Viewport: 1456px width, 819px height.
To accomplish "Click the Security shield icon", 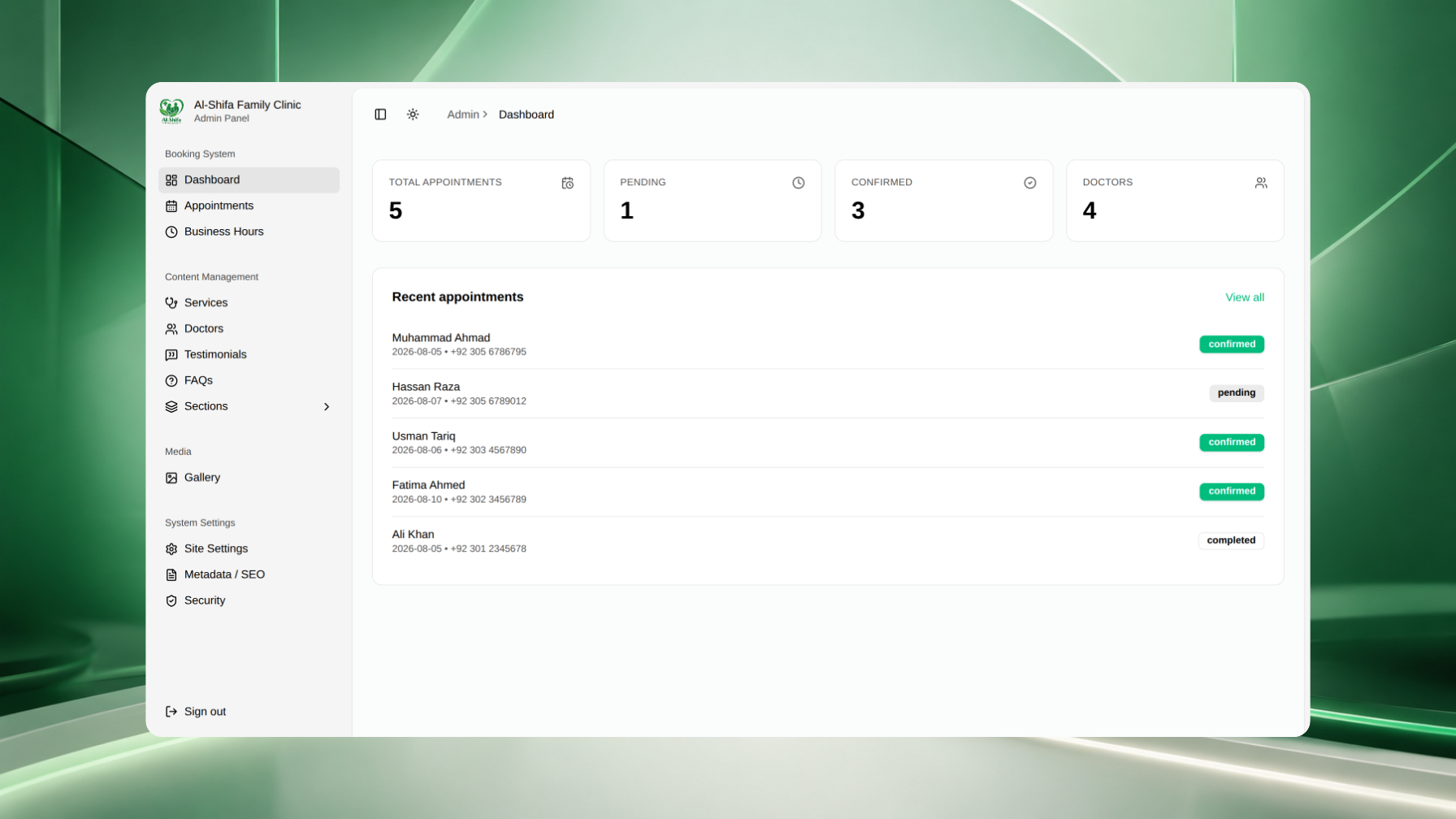I will pos(171,601).
